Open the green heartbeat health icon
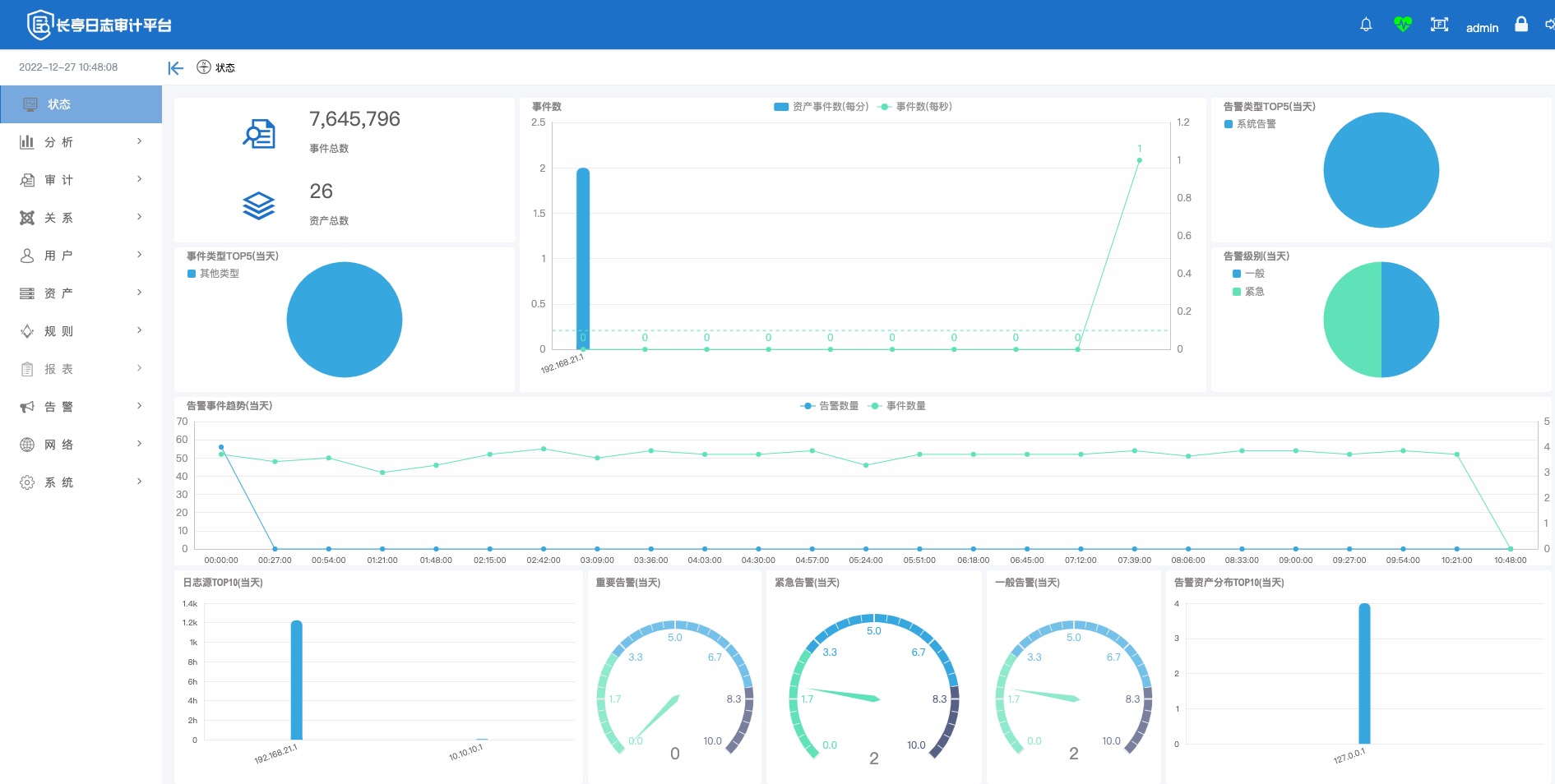The height and width of the screenshot is (784, 1555). coord(1403,25)
